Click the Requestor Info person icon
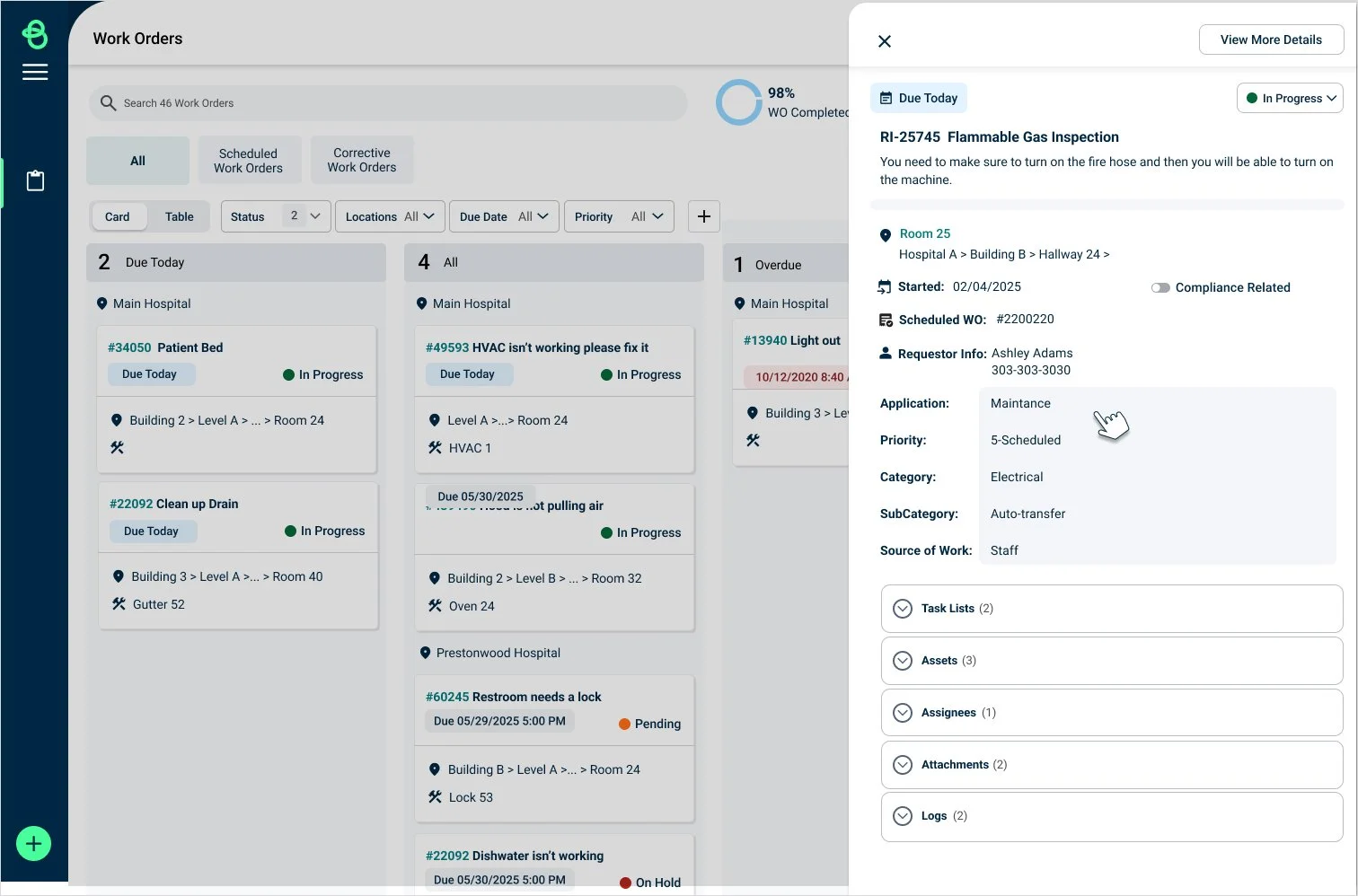 tap(886, 353)
